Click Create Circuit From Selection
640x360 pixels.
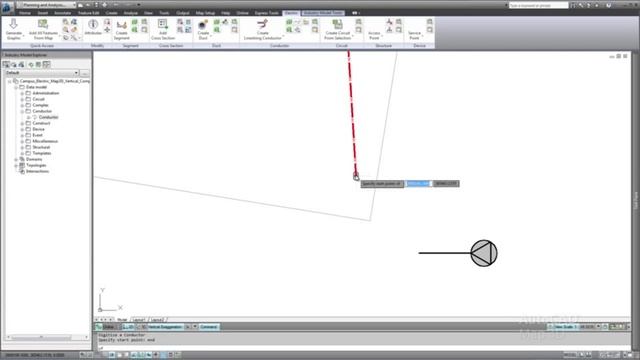[338, 29]
